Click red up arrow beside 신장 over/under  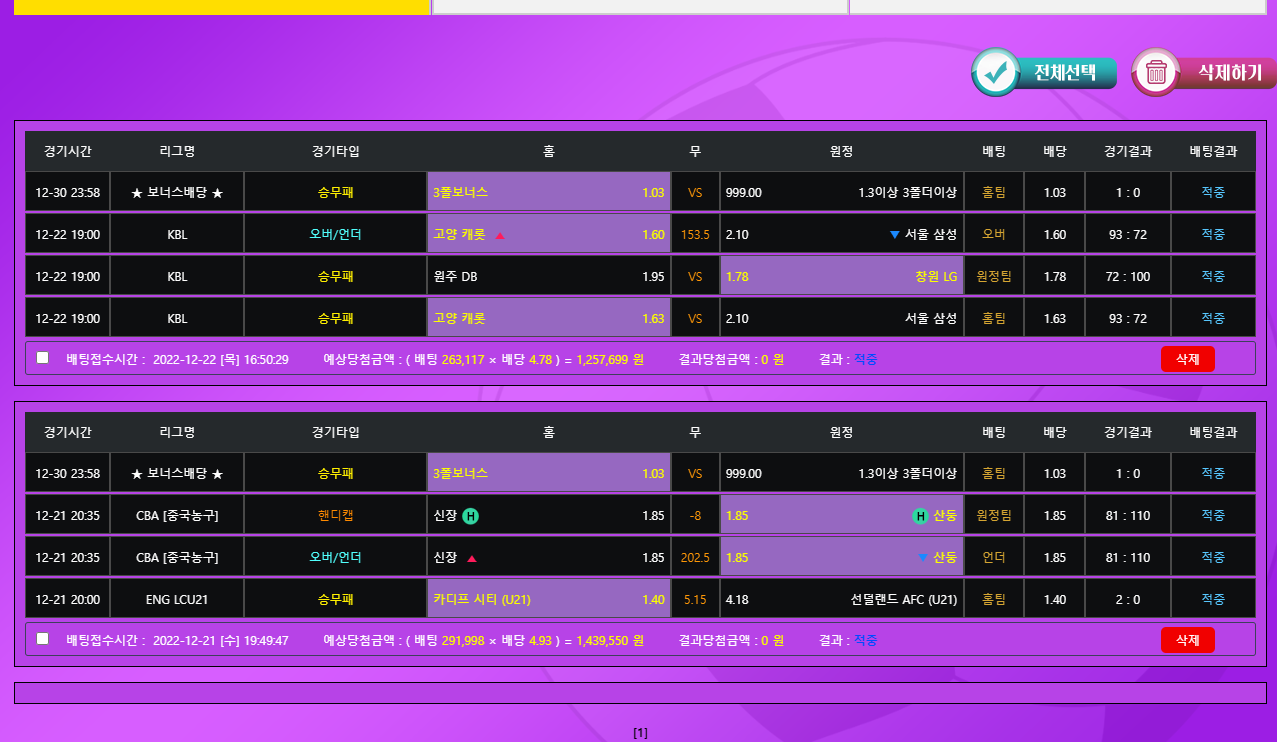click(472, 558)
